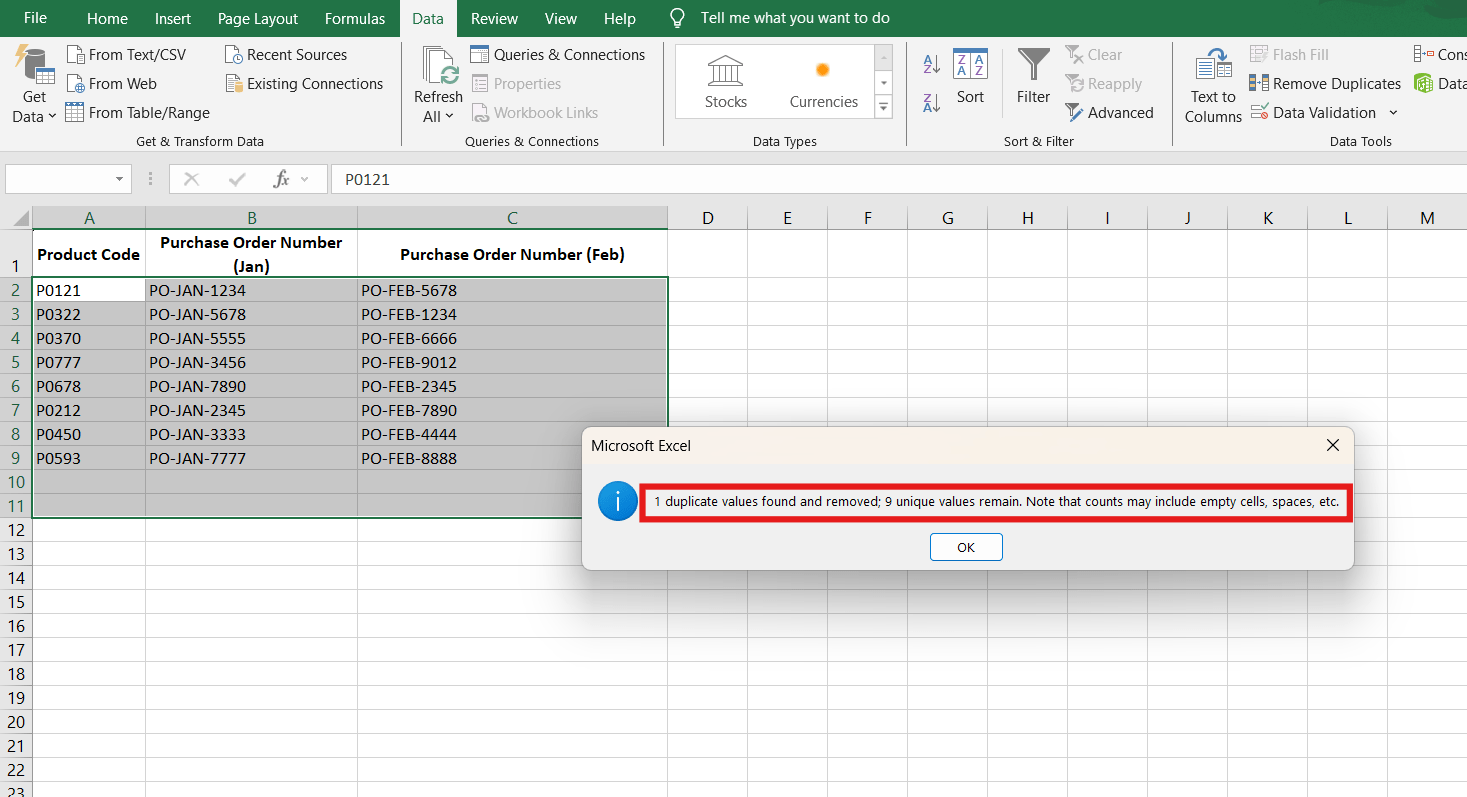Import data From Text/CSV

126,55
